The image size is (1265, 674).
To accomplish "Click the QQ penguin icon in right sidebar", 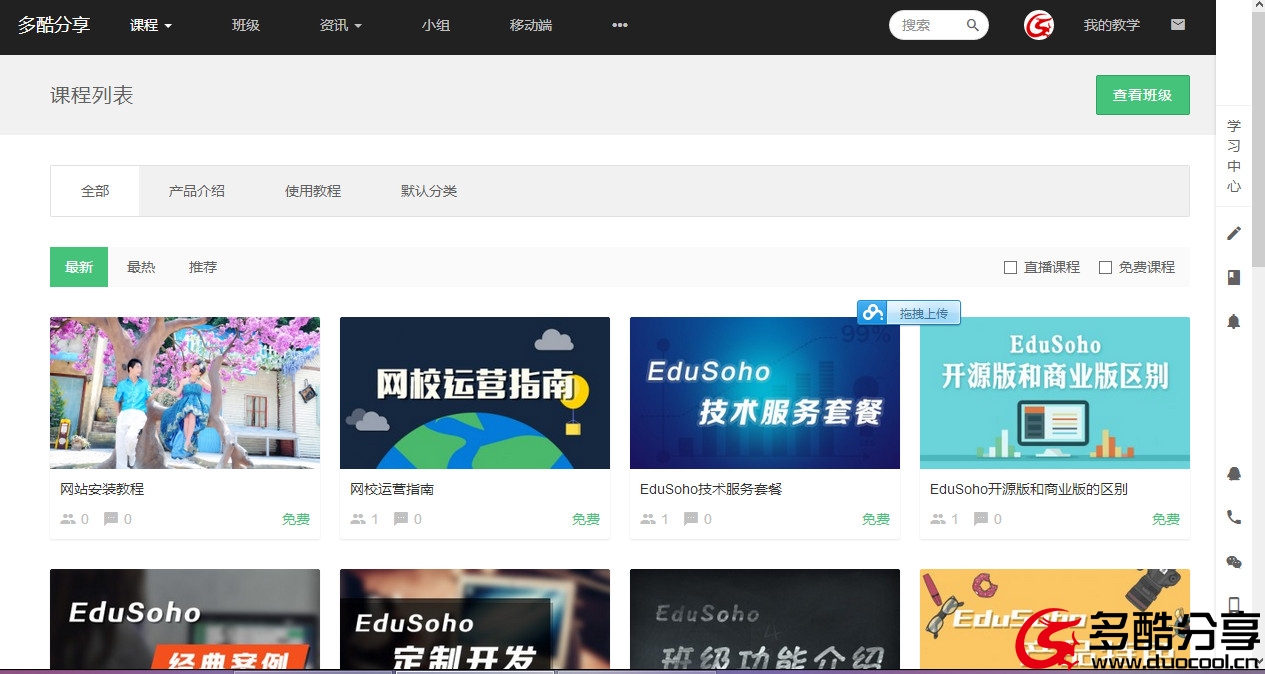I will [1234, 473].
